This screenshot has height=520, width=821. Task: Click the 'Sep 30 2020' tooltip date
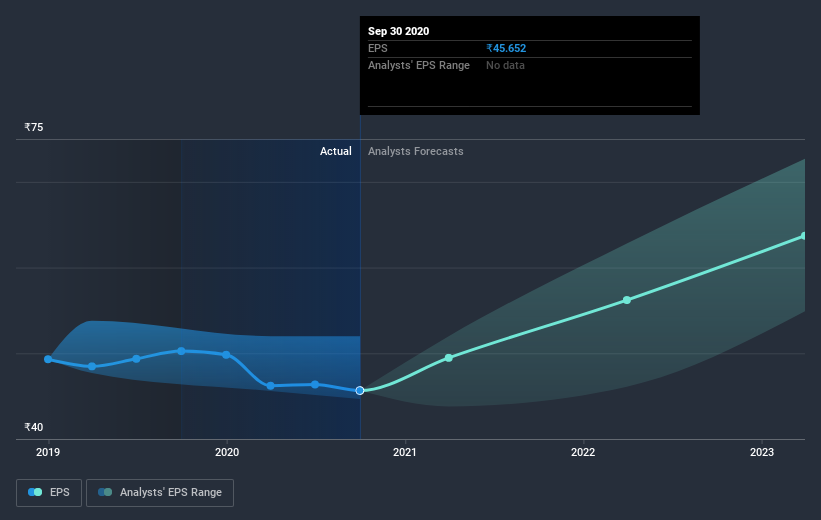pos(398,31)
